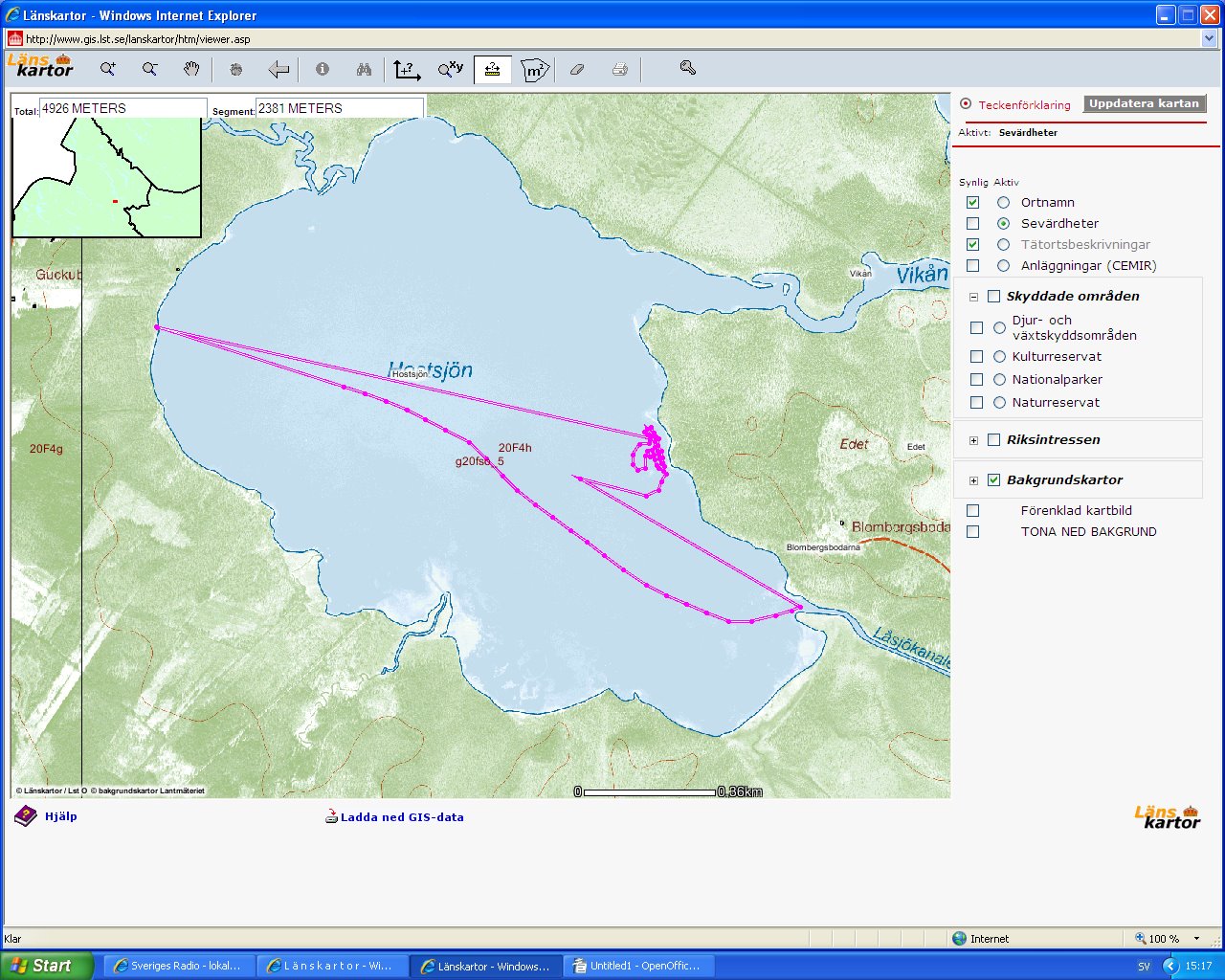Select the zoom in magnifier tool
The image size is (1225, 980).
108,69
